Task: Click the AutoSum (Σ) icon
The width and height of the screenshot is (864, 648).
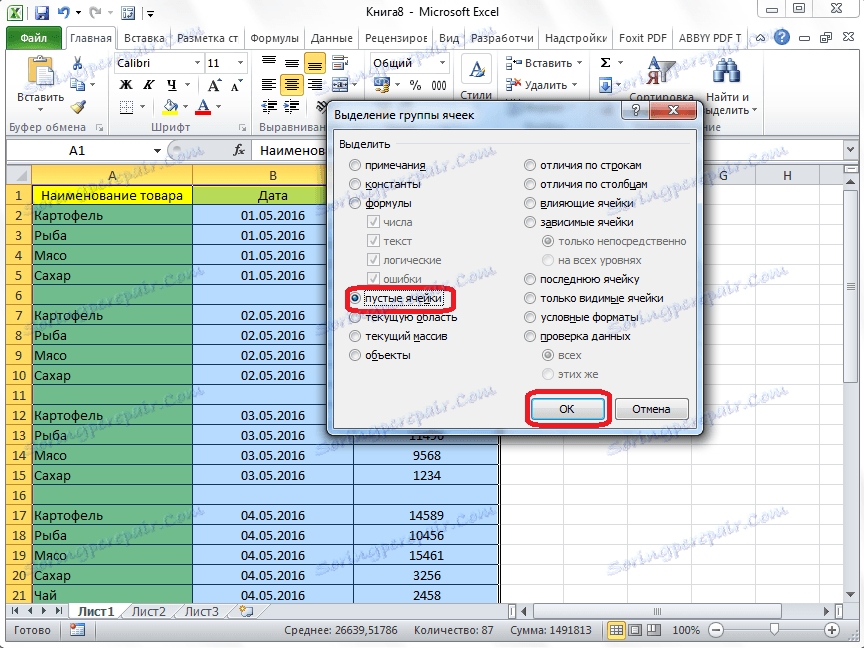Action: tap(606, 63)
